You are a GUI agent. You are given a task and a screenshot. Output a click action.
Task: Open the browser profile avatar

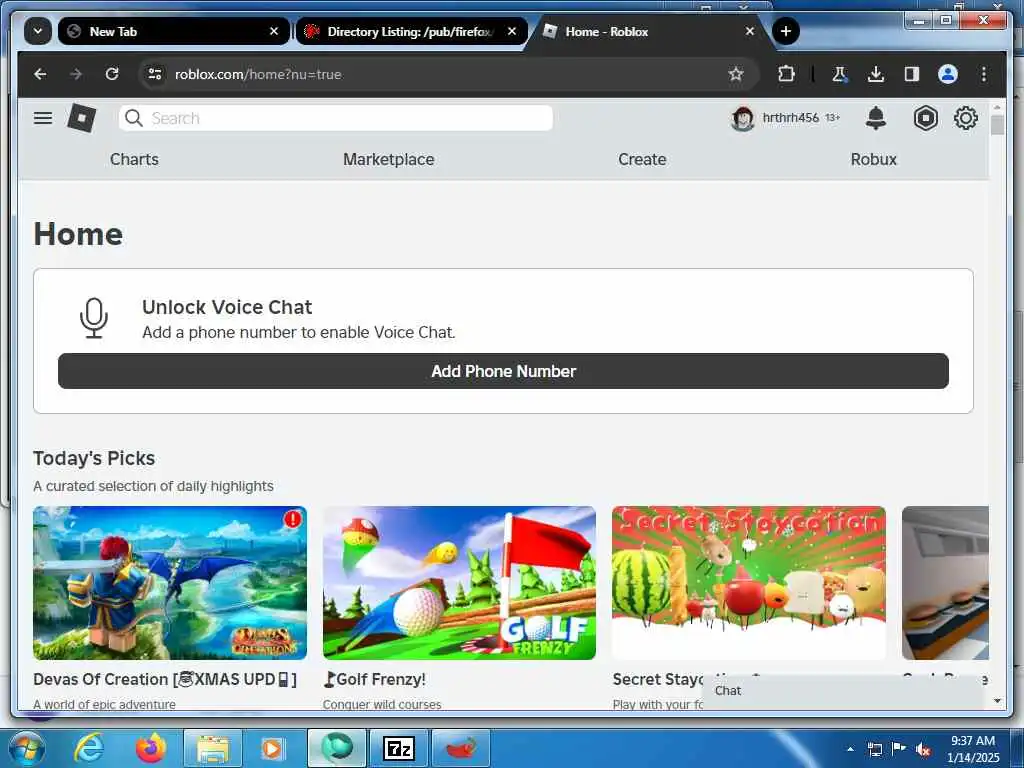click(948, 74)
